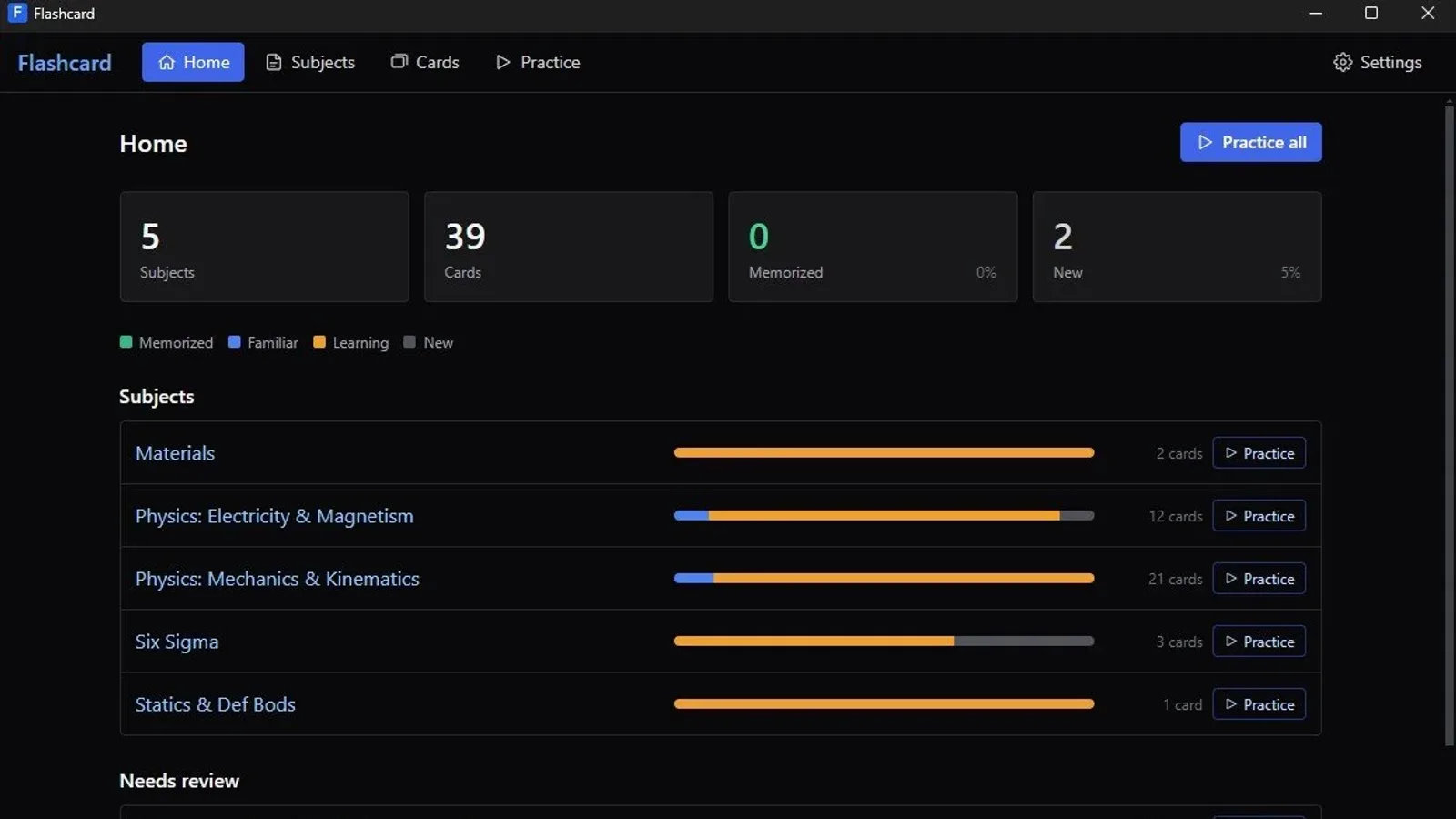Viewport: 1456px width, 819px height.
Task: Practice Physics: Mechanics & Kinematics cards
Action: coord(1259,579)
